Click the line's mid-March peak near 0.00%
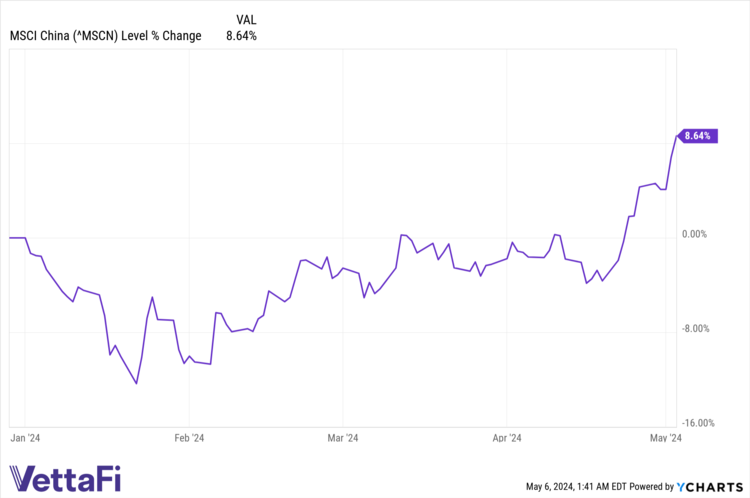 (x=402, y=235)
